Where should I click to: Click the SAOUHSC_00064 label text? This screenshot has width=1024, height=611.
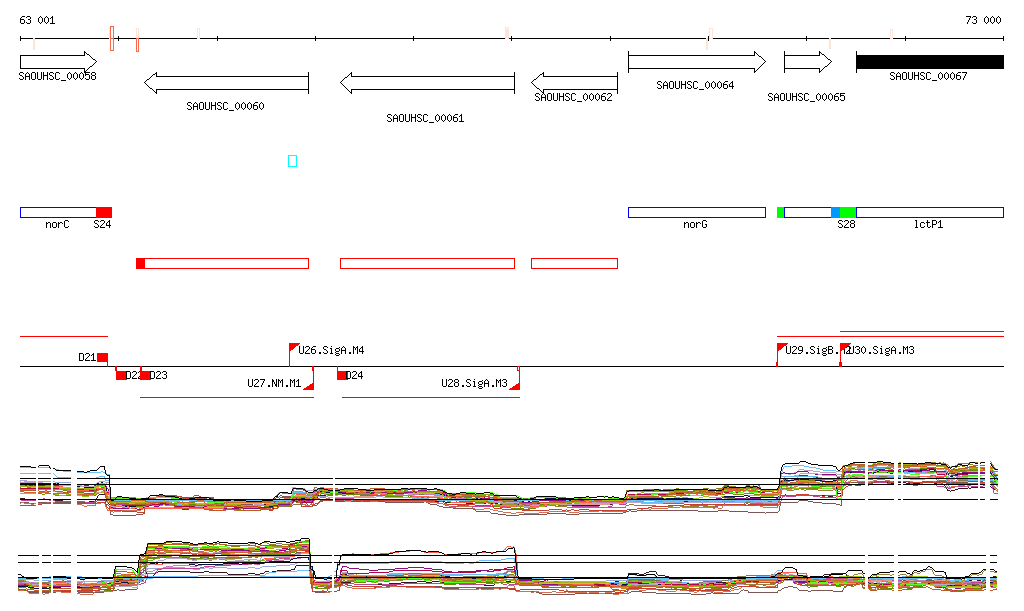click(x=695, y=86)
